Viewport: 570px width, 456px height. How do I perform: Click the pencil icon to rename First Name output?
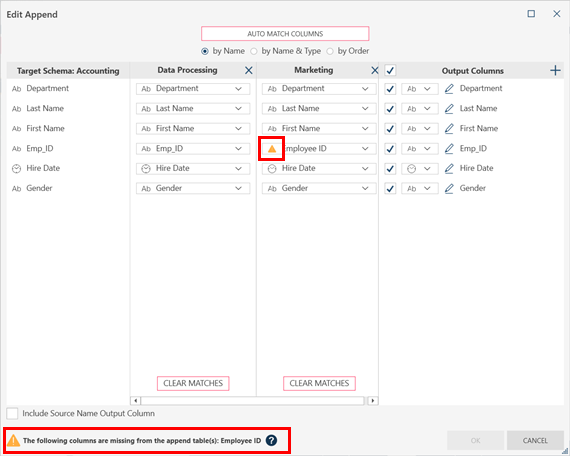tap(449, 129)
